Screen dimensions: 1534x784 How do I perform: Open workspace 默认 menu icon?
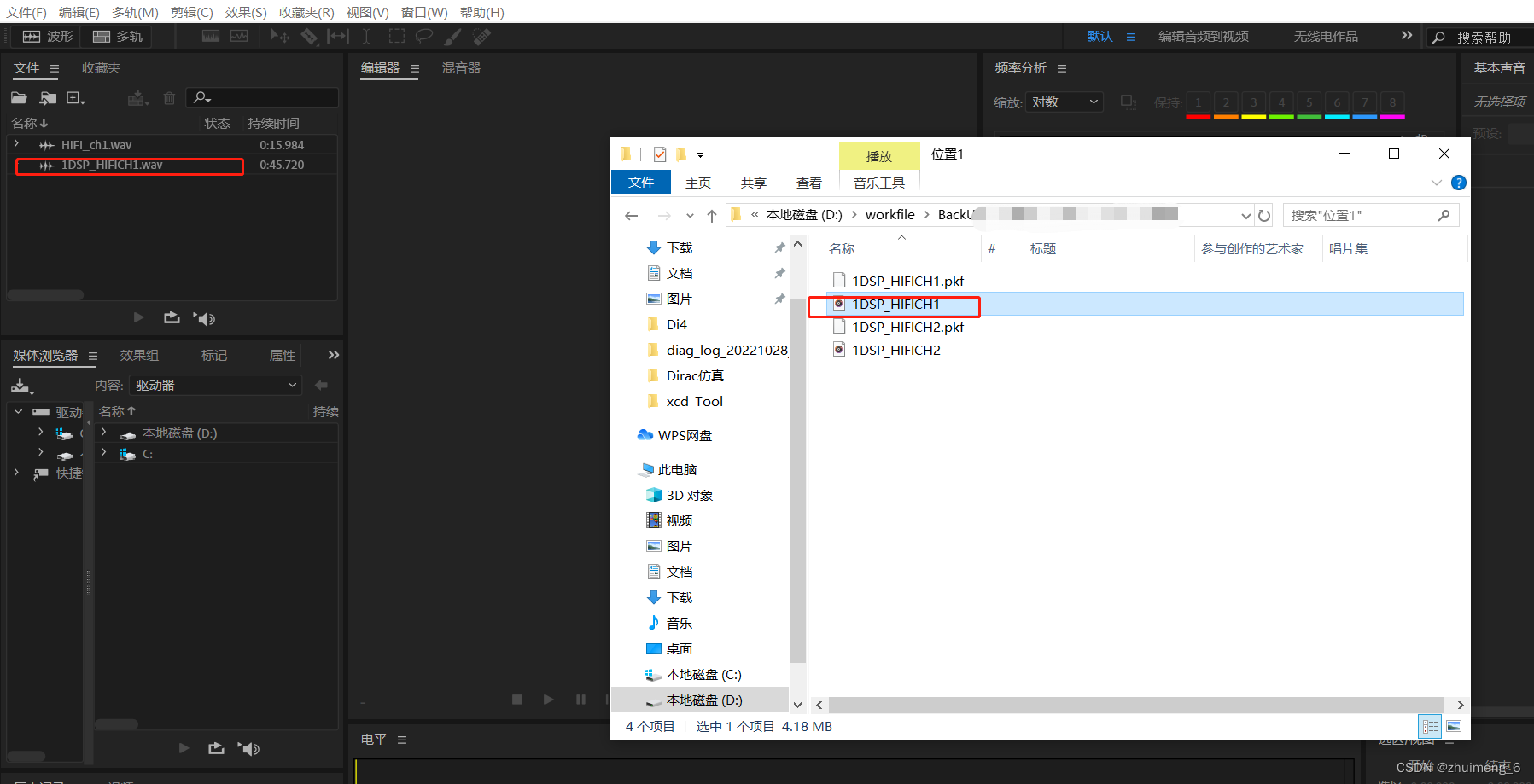pos(1131,37)
